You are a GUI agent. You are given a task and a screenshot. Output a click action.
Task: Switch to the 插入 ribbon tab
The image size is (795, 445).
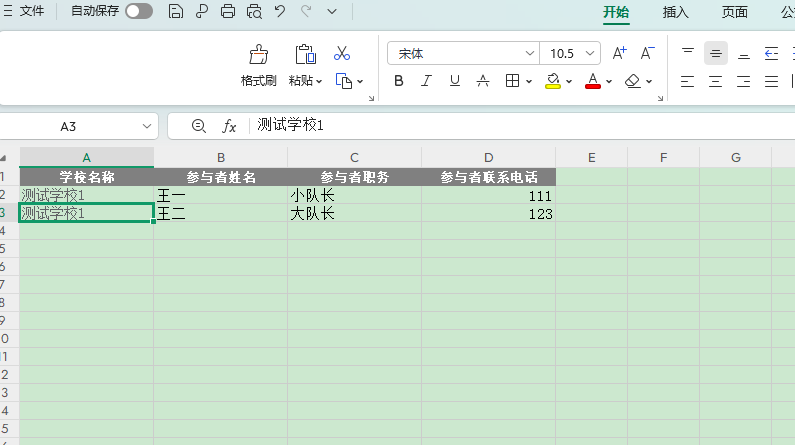(x=676, y=12)
